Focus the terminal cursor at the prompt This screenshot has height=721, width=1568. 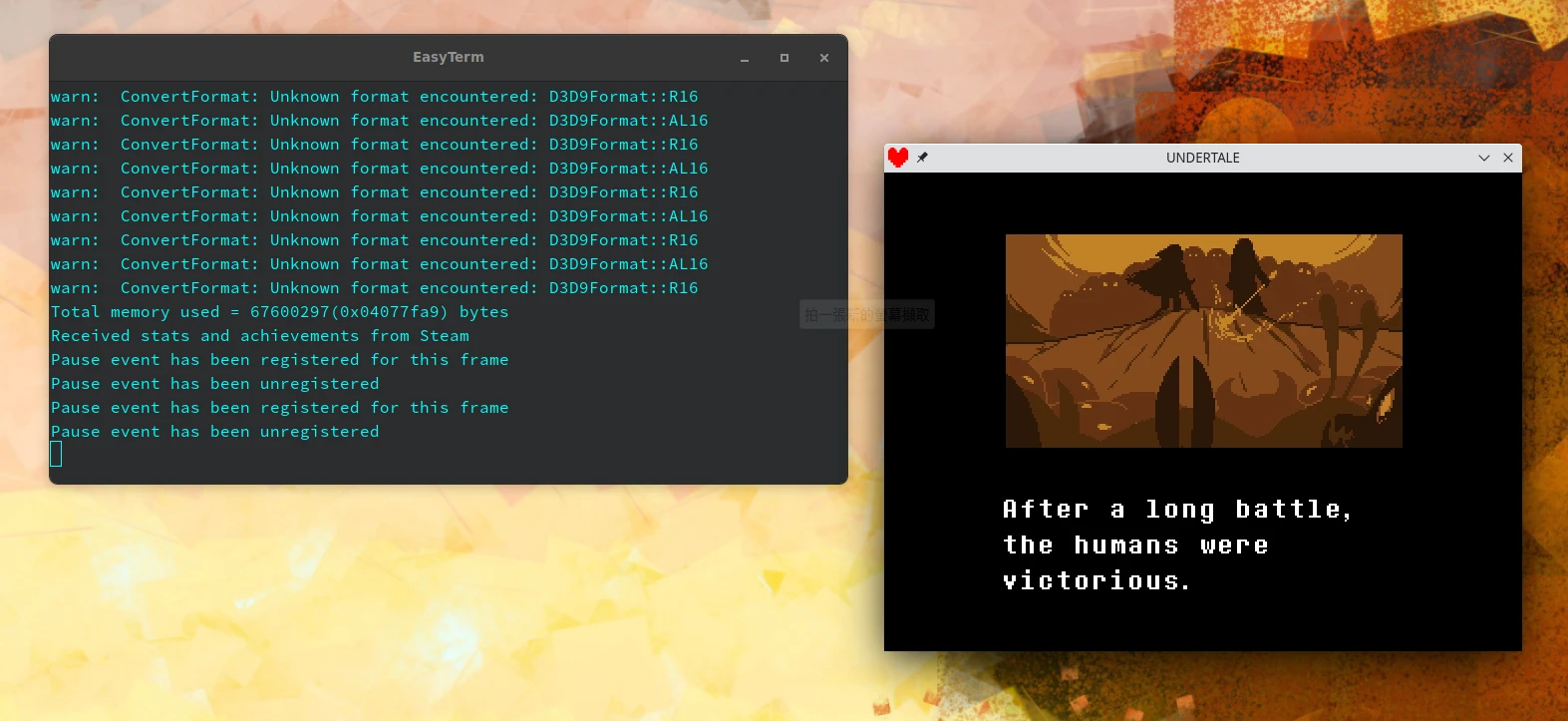click(56, 455)
